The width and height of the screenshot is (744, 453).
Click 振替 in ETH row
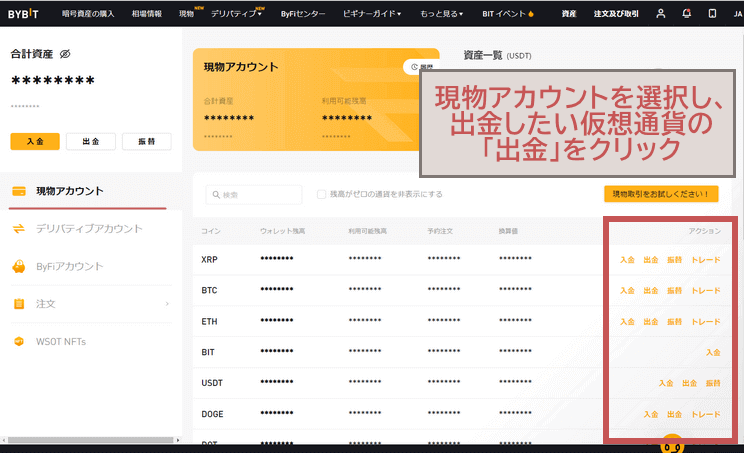[x=675, y=322]
